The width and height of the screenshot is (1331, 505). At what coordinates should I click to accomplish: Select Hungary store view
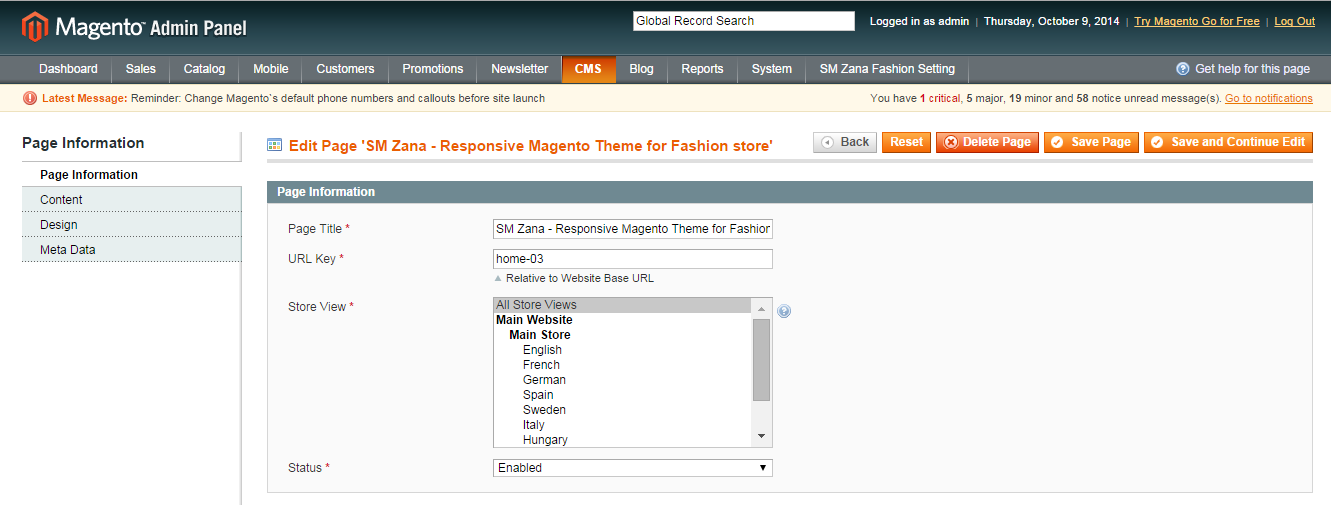pyautogui.click(x=623, y=440)
